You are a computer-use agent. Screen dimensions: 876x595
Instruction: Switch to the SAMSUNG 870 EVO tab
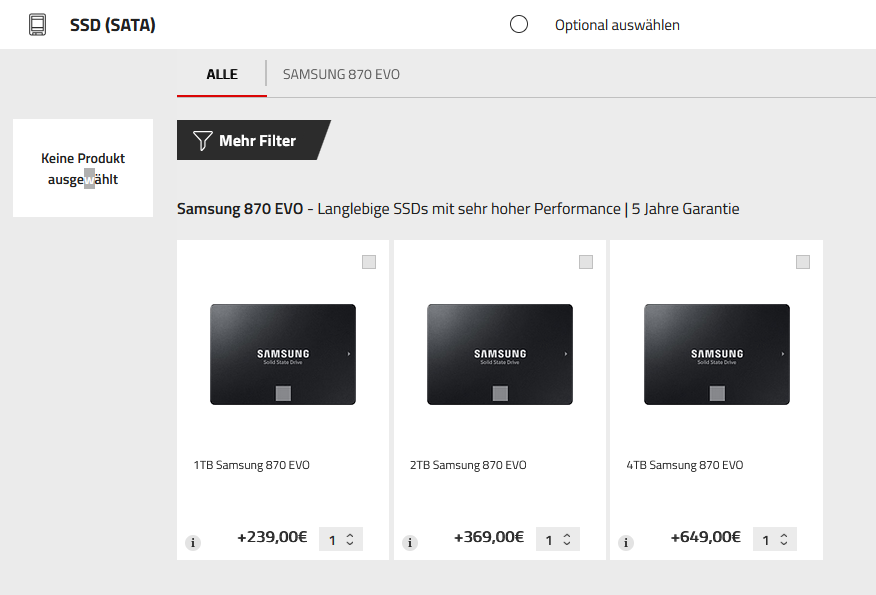341,74
